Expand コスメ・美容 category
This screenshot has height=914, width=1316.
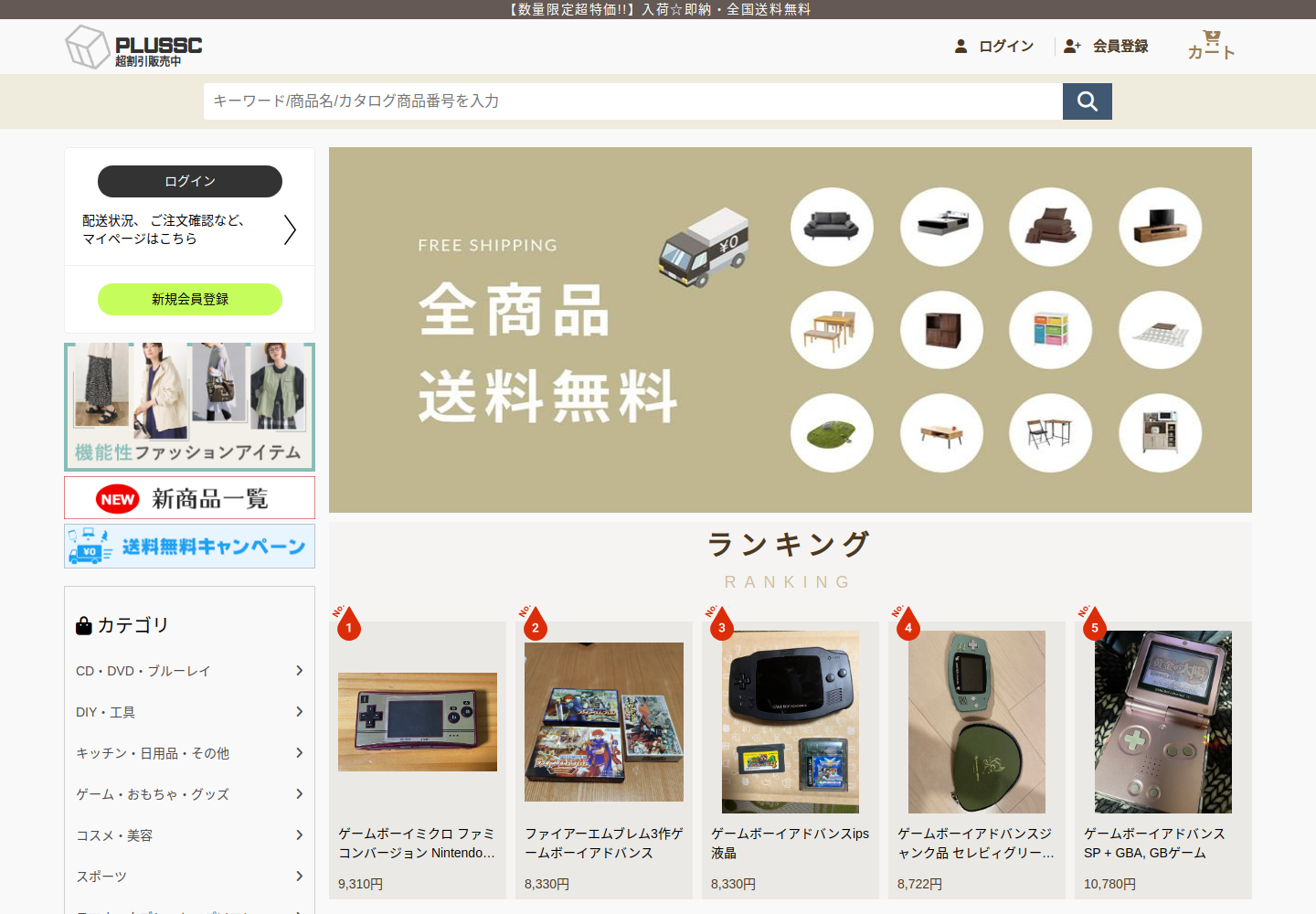click(189, 835)
